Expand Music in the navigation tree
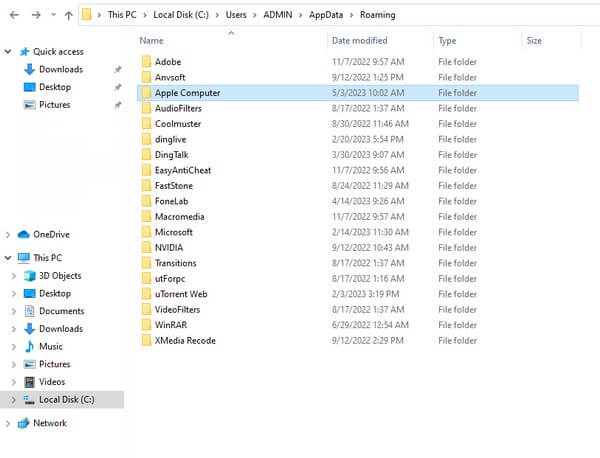Image resolution: width=600 pixels, height=458 pixels. click(x=14, y=347)
